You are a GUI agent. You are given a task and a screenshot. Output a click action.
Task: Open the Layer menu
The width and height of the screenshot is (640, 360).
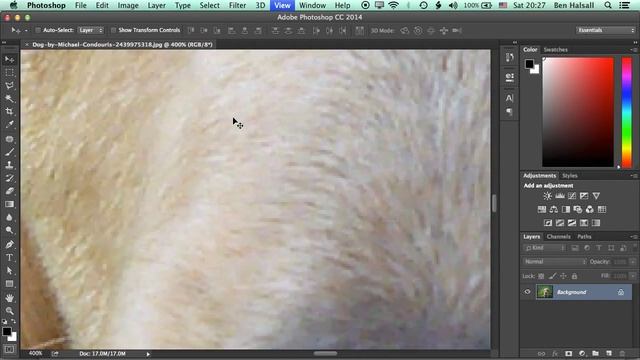[x=156, y=5]
